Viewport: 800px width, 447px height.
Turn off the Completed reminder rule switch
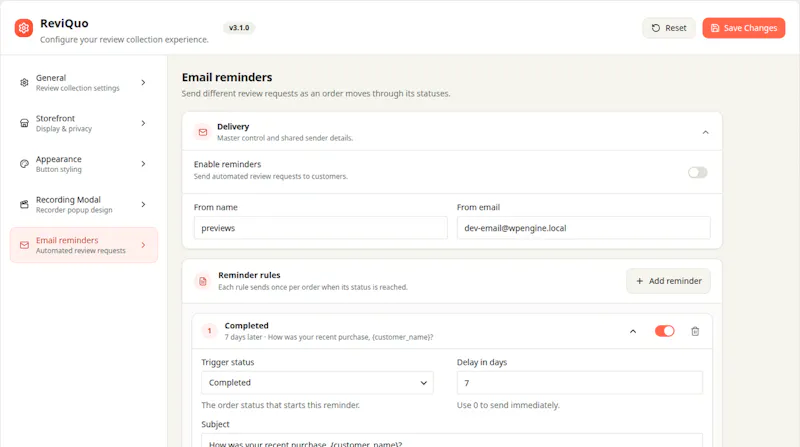(x=665, y=331)
